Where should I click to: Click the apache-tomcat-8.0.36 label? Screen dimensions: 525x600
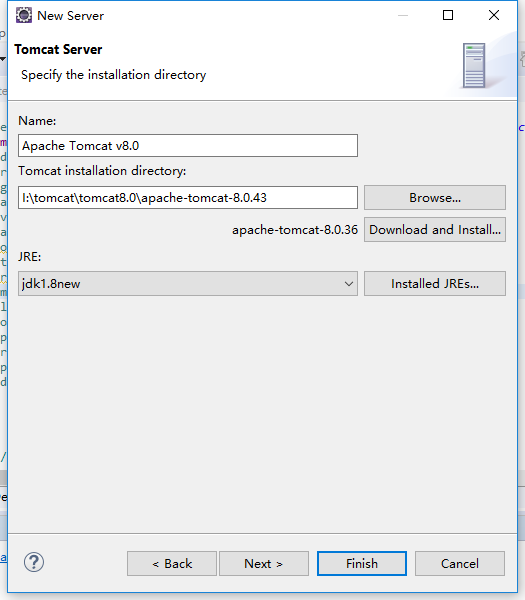[x=295, y=230]
